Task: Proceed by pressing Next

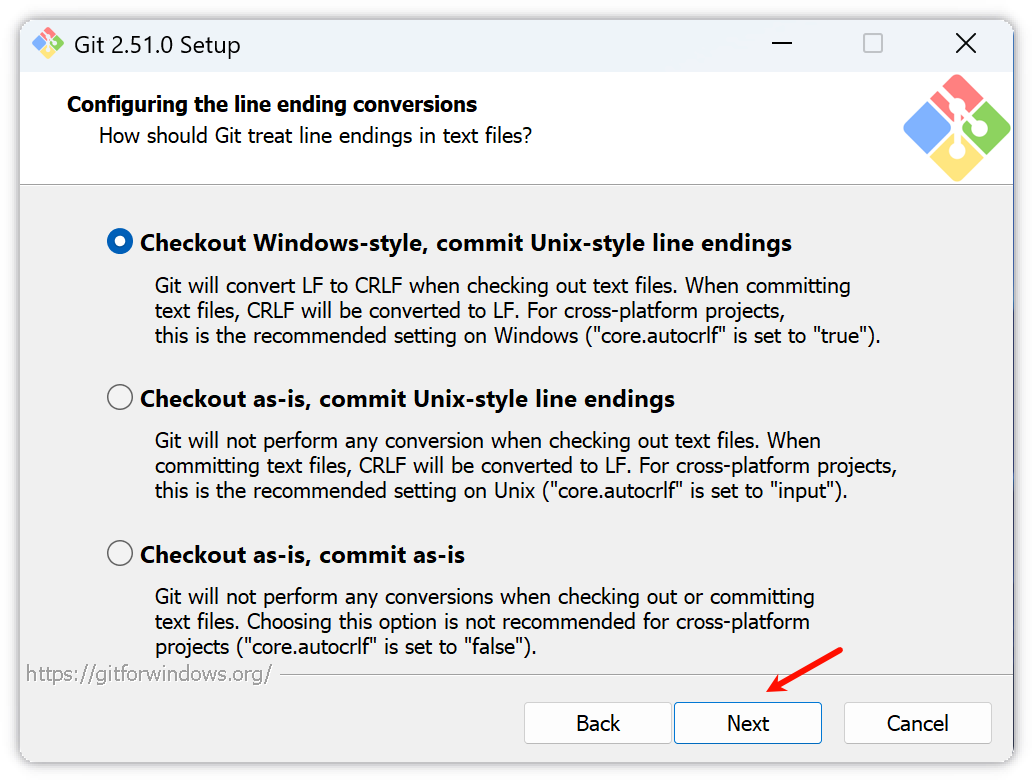Action: point(748,723)
